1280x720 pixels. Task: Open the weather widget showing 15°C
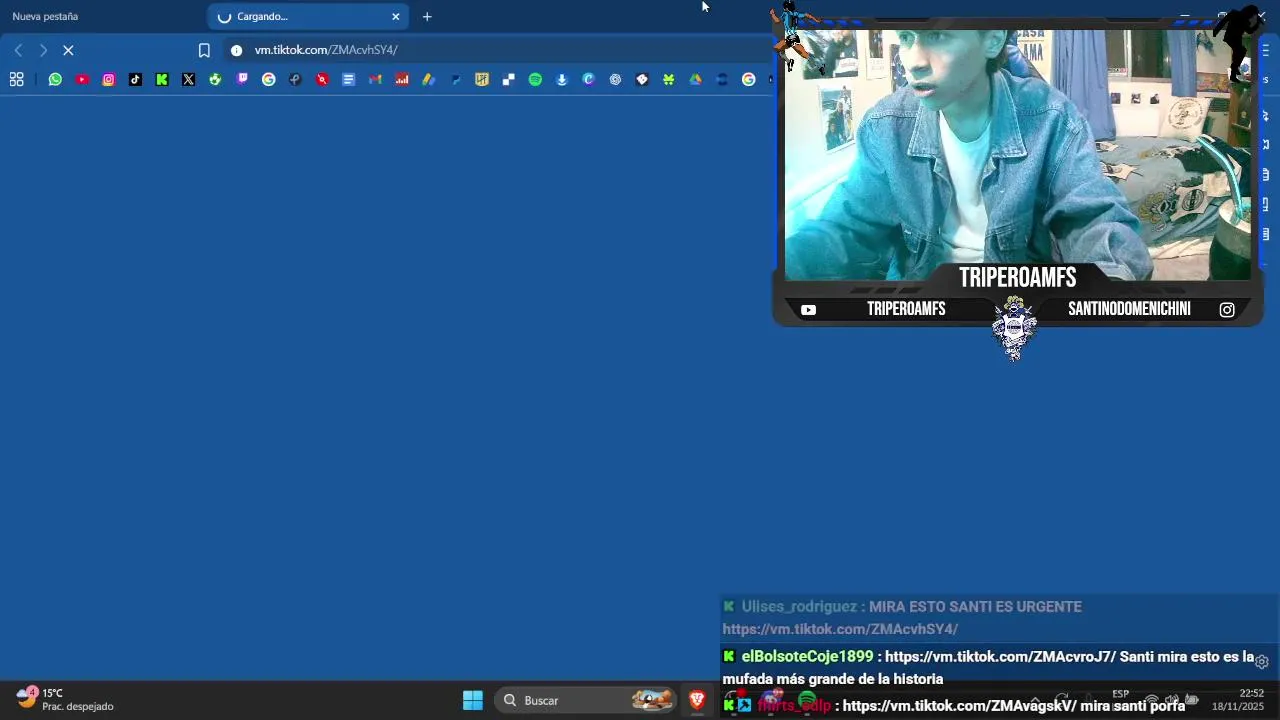tap(65, 699)
